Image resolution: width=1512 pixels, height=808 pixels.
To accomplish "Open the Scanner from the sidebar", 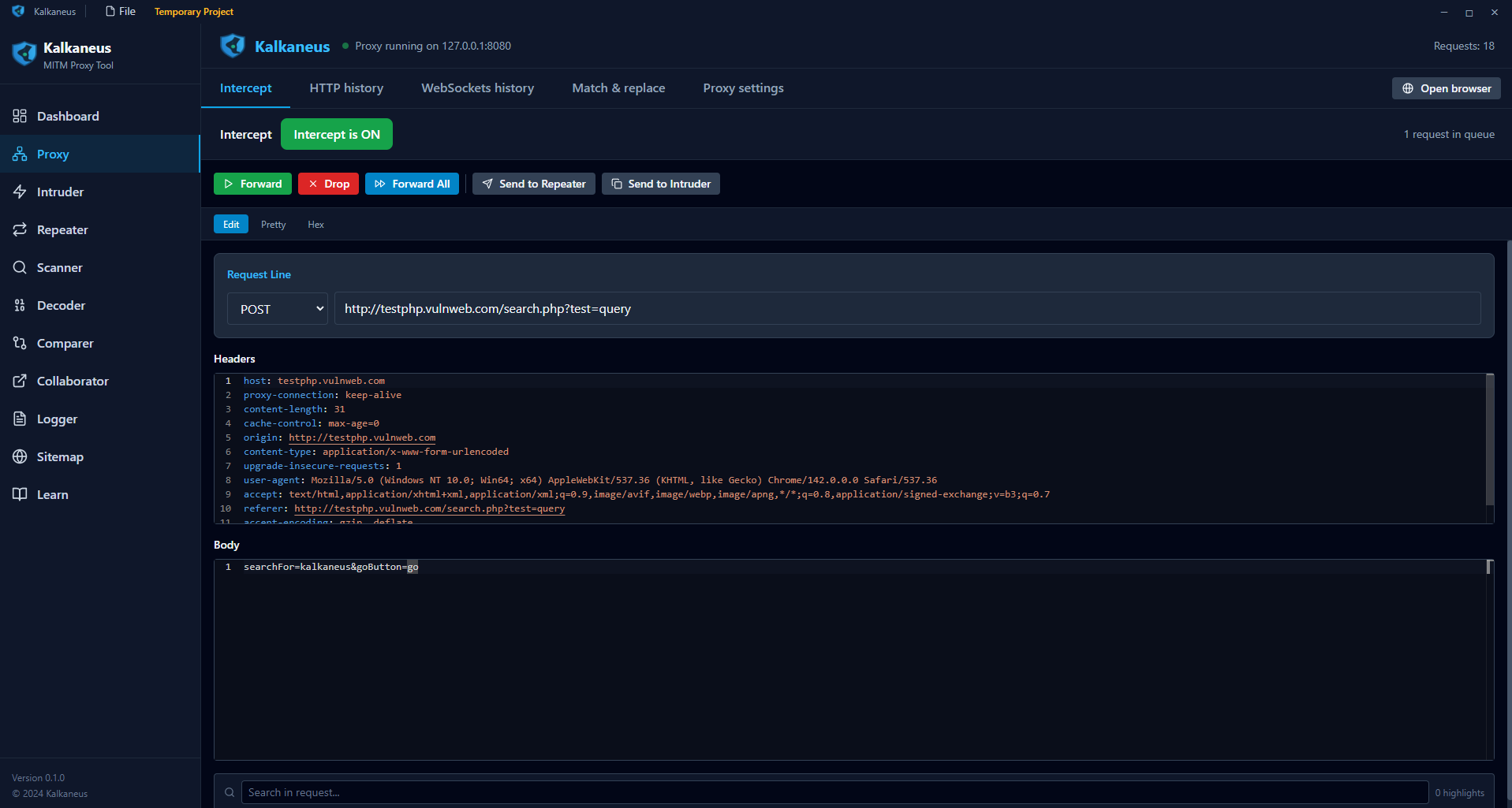I will click(59, 267).
